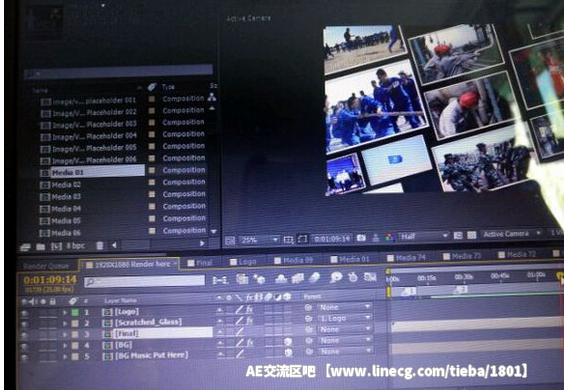This screenshot has height=390, width=569.
Task: Toggle hide shy layers icon in timeline
Action: [281, 278]
